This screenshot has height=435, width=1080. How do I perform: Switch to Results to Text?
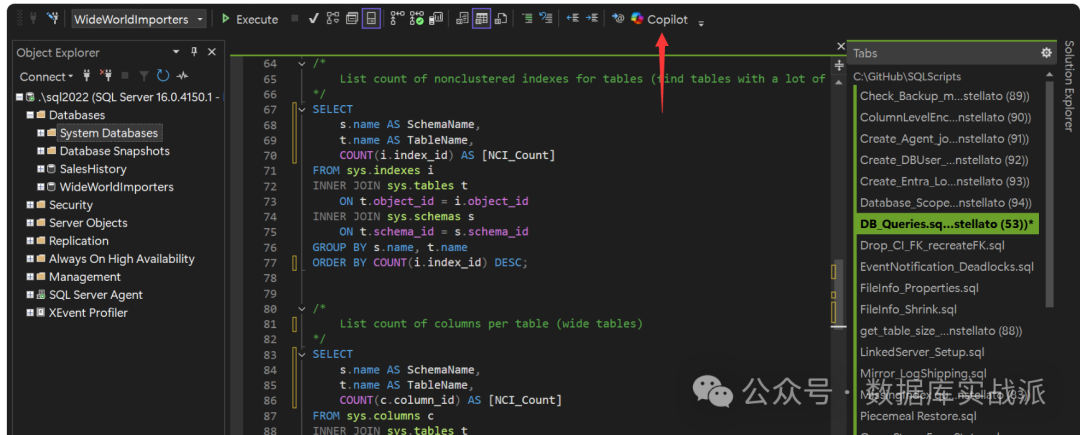(x=463, y=19)
